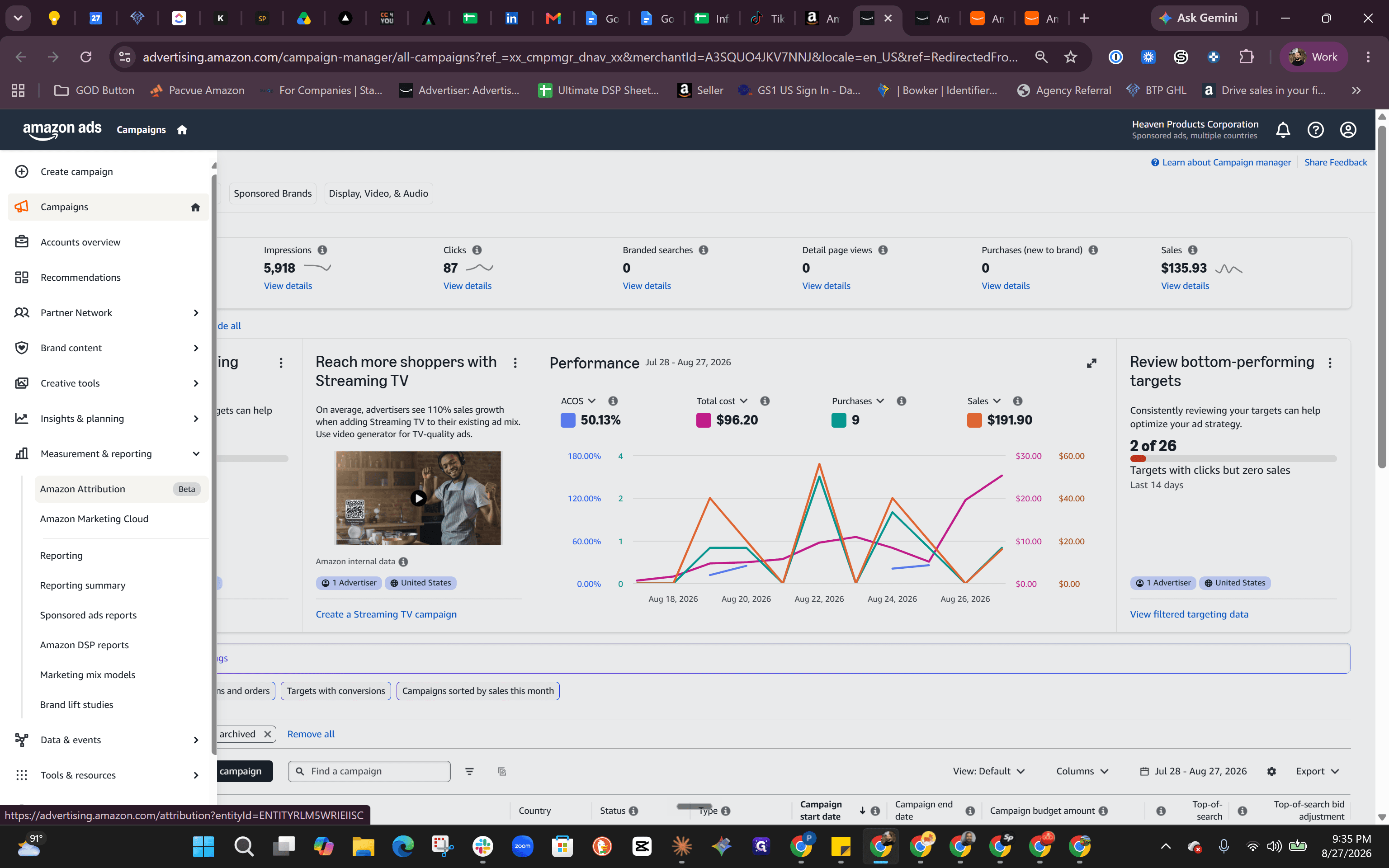Expand Tools & resources menu
The image size is (1389, 868).
(x=196, y=775)
